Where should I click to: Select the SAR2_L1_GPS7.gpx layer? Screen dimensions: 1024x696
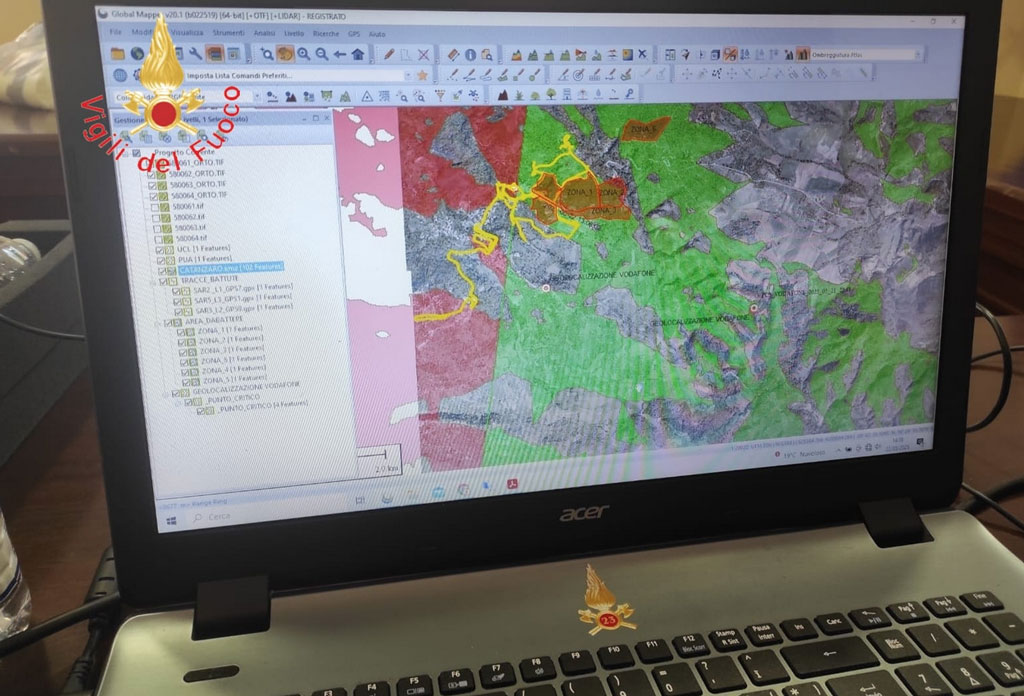pos(242,288)
